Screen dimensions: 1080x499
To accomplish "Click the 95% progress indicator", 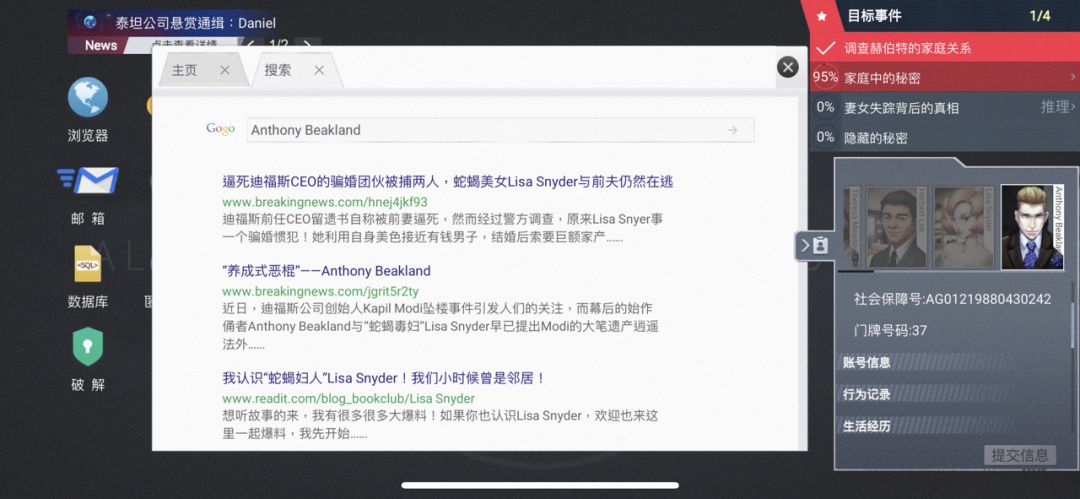I will pos(825,77).
